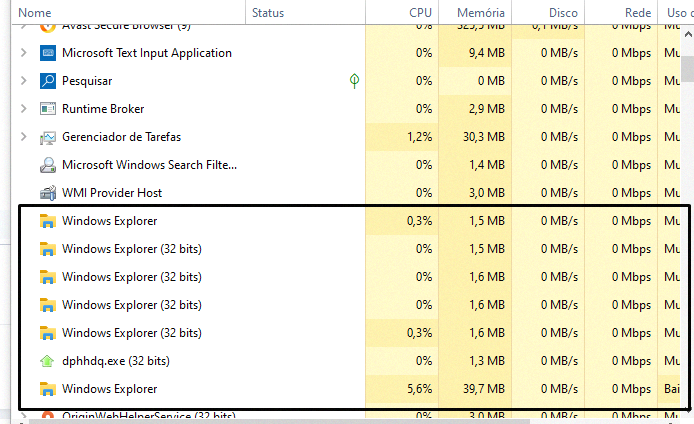Viewport: 694px width, 424px height.
Task: Select the dphhdq.exe (32 bits) process
Action: pyautogui.click(x=116, y=361)
